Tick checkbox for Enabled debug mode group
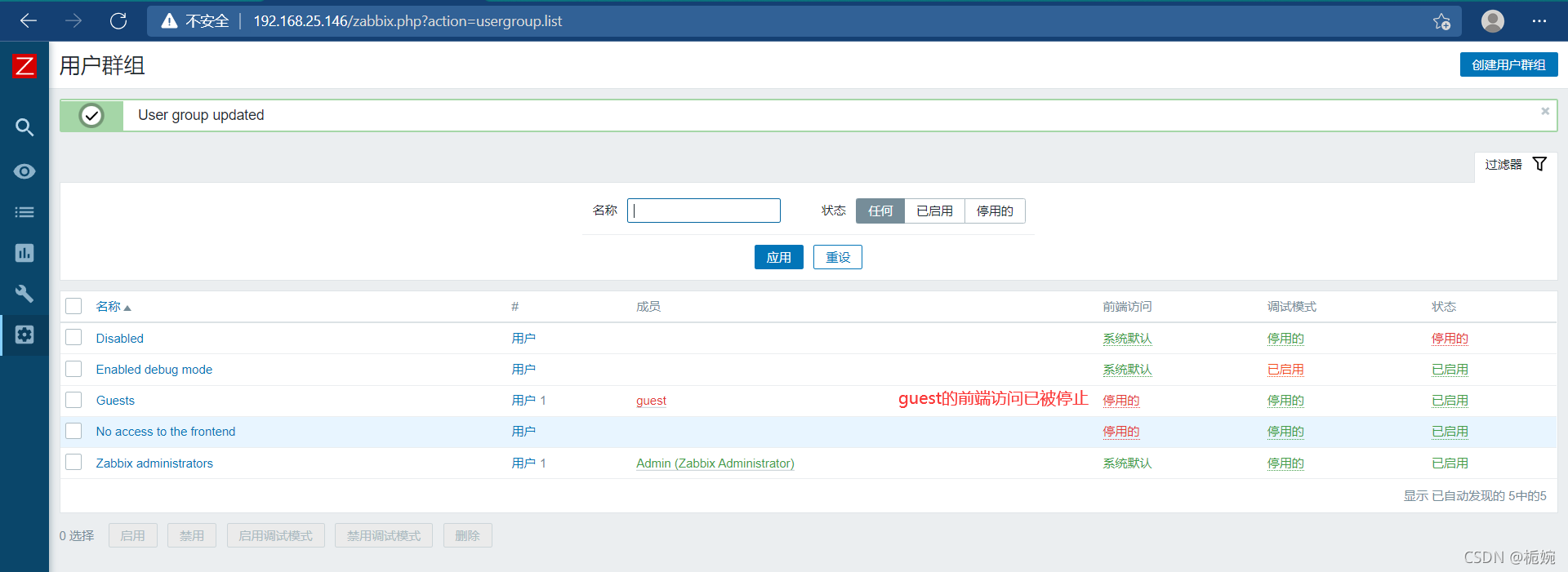1568x572 pixels. coord(73,369)
